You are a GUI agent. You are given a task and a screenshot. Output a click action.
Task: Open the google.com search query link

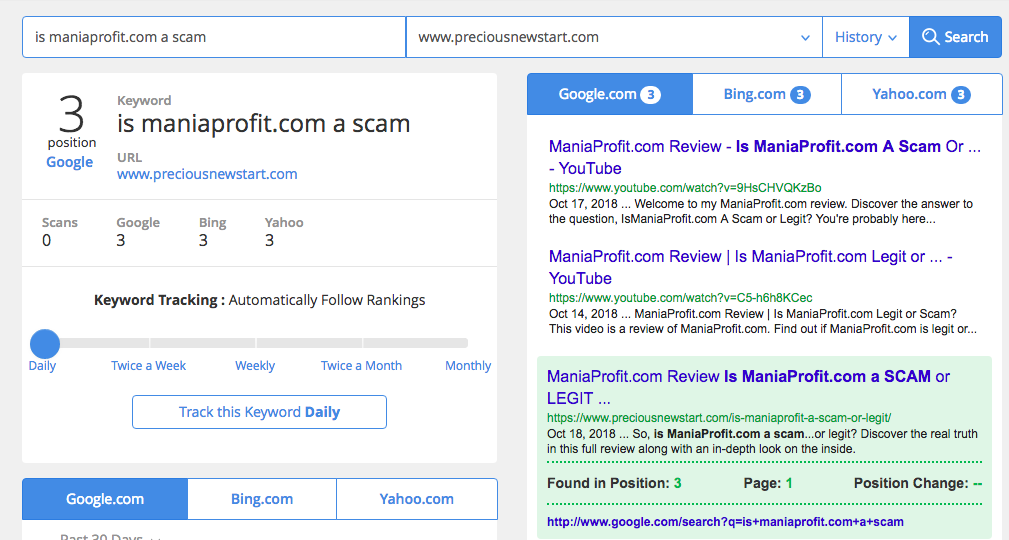tap(725, 522)
